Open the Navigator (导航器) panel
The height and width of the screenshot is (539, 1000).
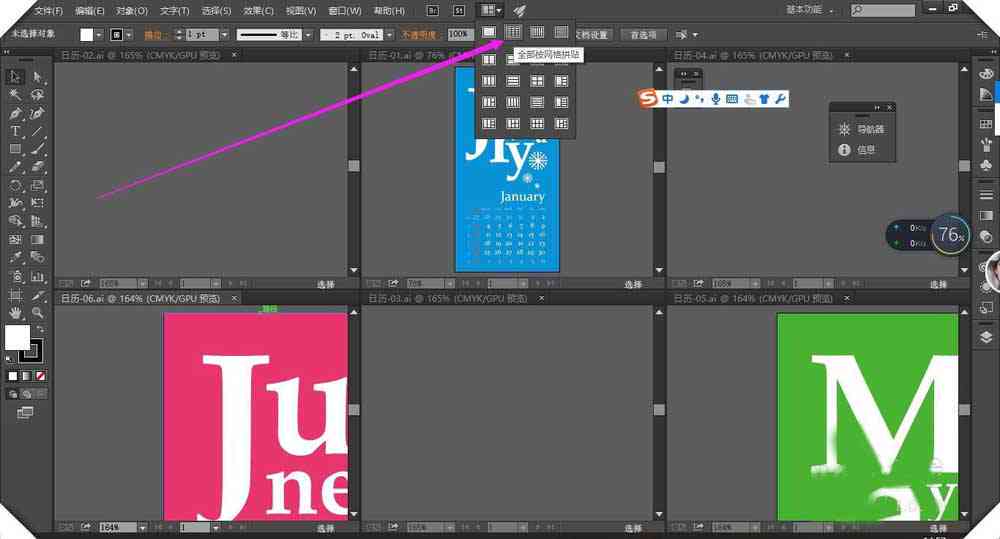click(862, 129)
